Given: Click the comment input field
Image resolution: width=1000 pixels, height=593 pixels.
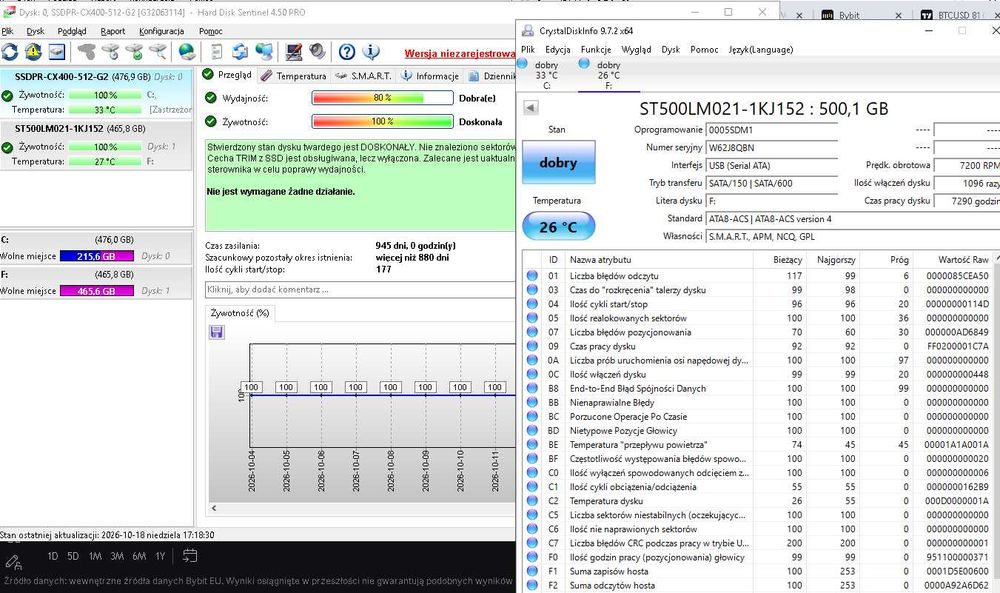Looking at the screenshot, I should (x=360, y=289).
